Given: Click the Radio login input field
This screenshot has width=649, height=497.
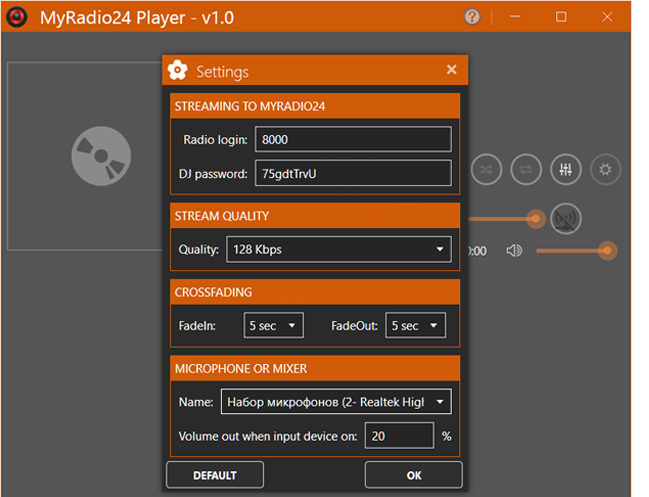Looking at the screenshot, I should pos(353,139).
